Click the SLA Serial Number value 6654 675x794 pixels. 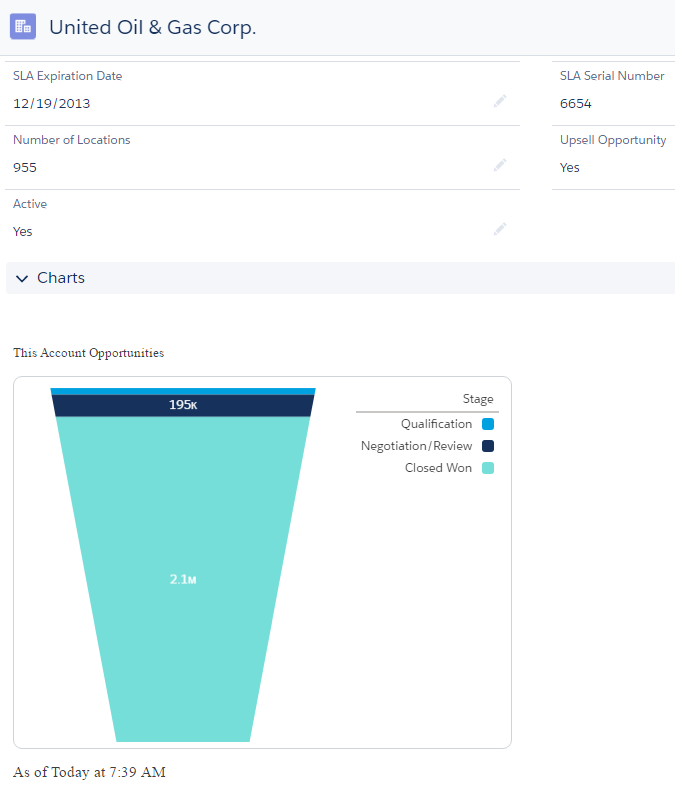tap(575, 103)
